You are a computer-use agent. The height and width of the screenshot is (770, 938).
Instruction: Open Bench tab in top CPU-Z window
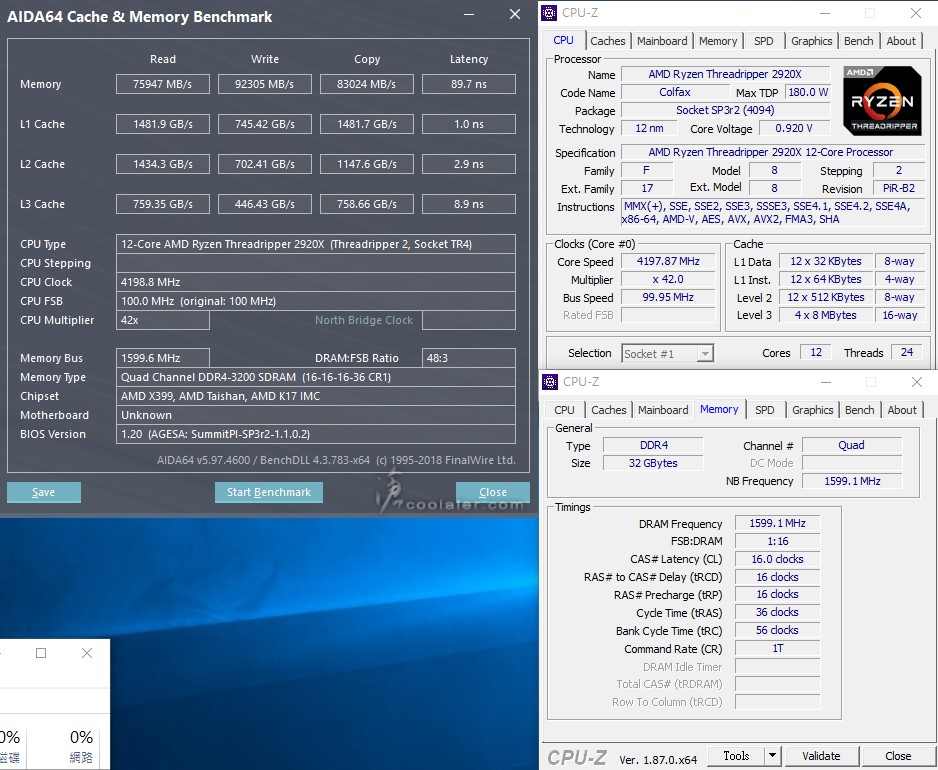[858, 41]
